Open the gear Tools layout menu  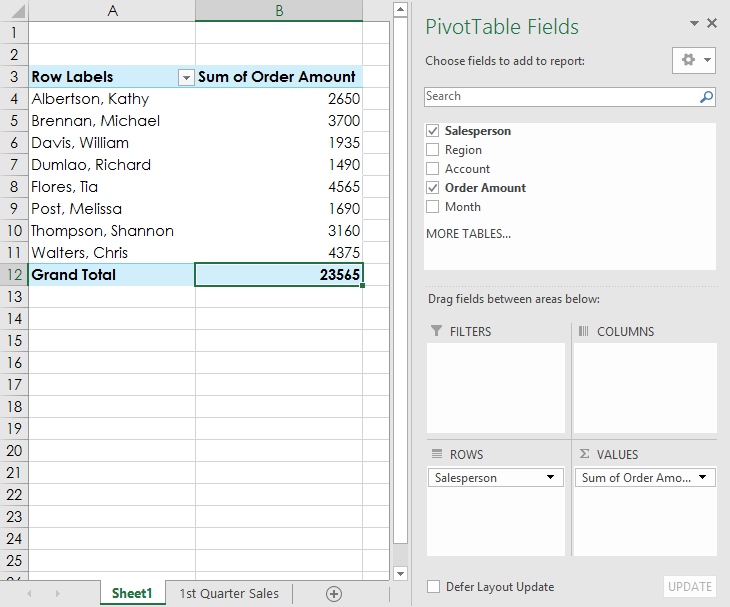click(x=693, y=60)
